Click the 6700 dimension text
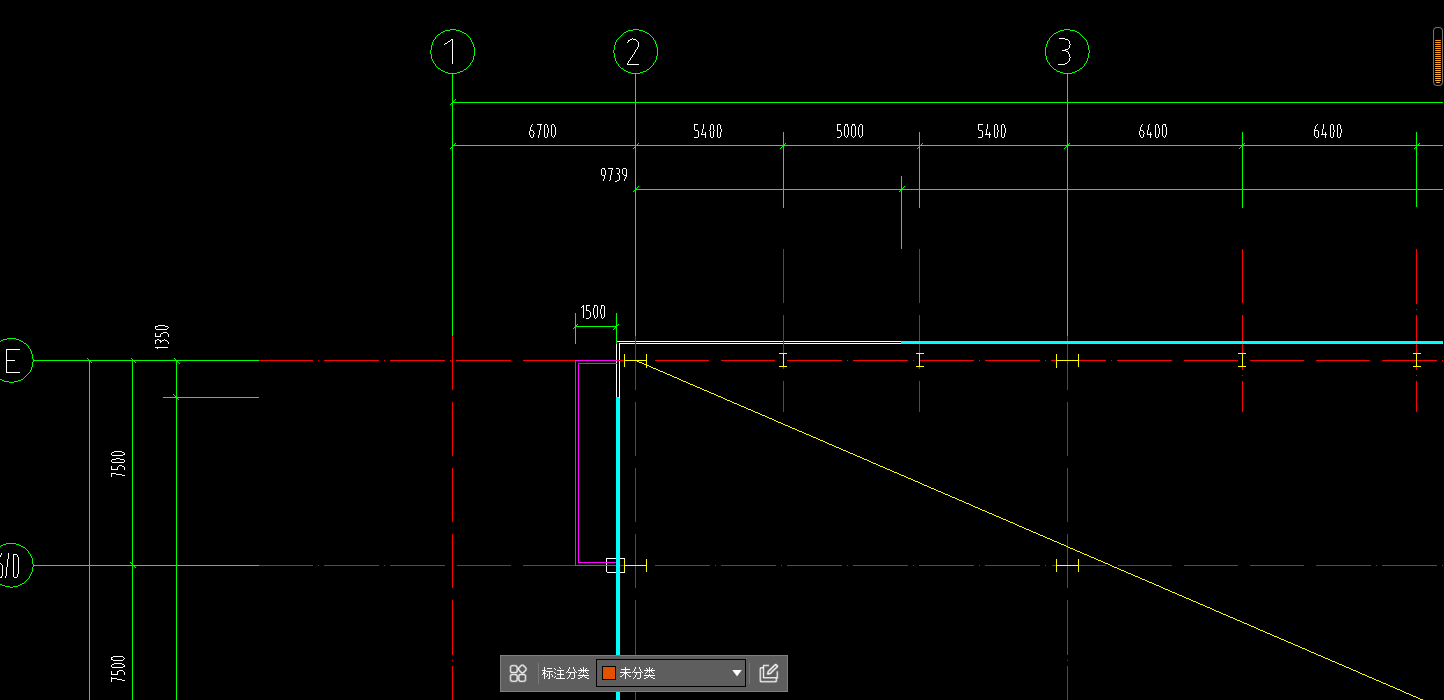Screen dimensions: 1444x700 click(542, 132)
